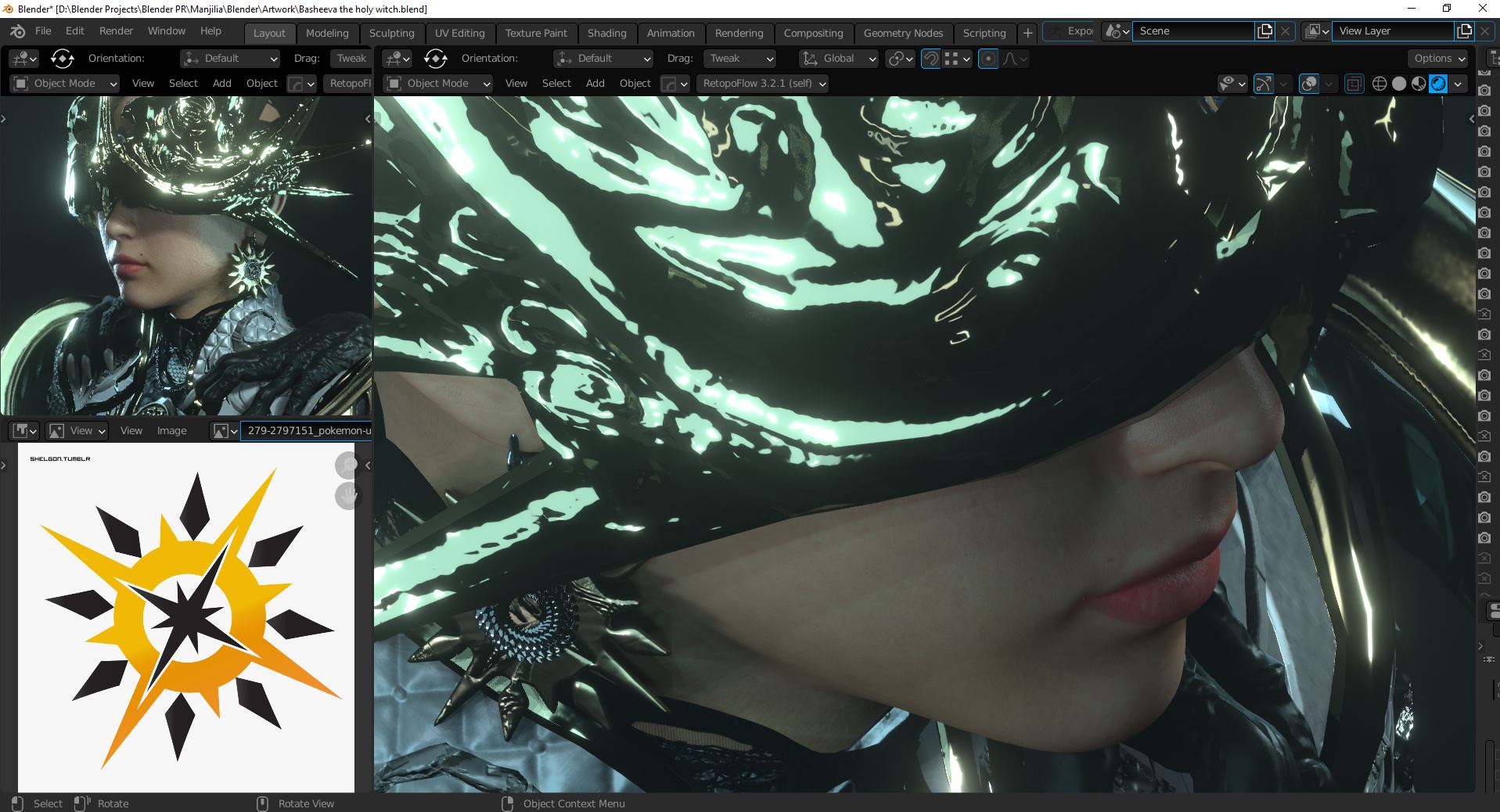1500x812 pixels.
Task: Switch to the UV Editing workspace tab
Action: [459, 33]
